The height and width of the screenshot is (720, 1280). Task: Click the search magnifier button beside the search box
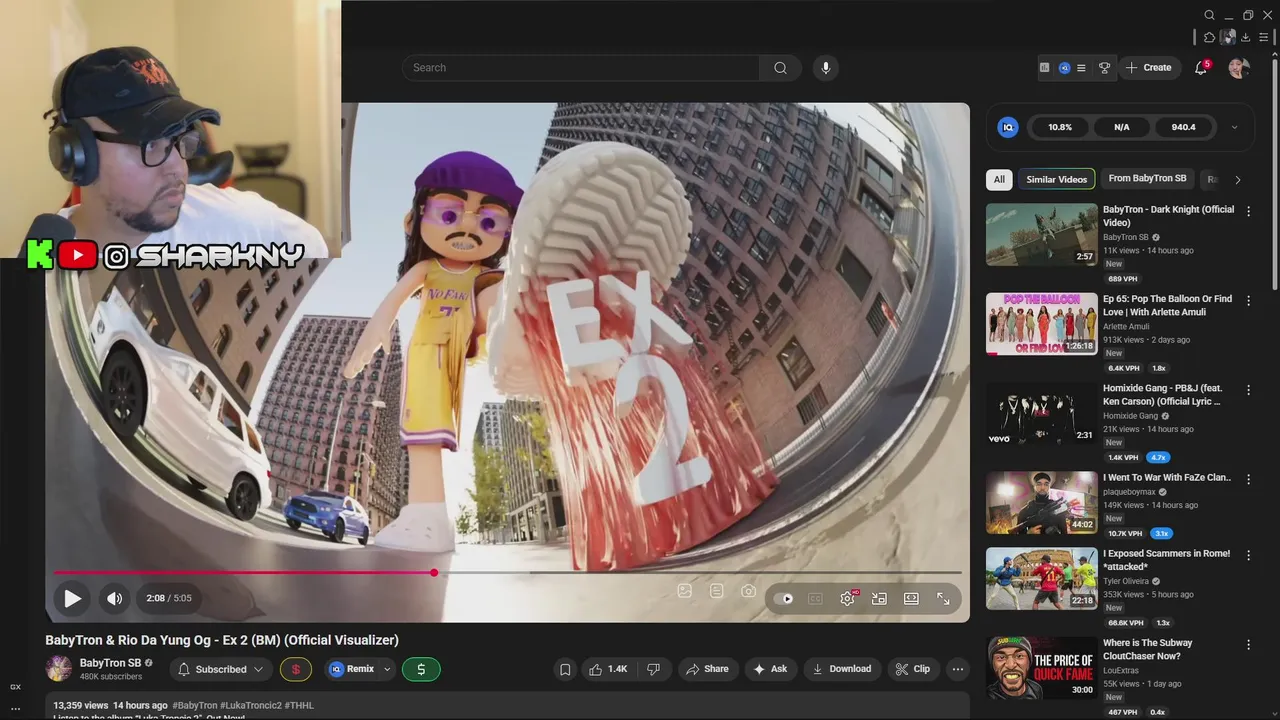780,68
